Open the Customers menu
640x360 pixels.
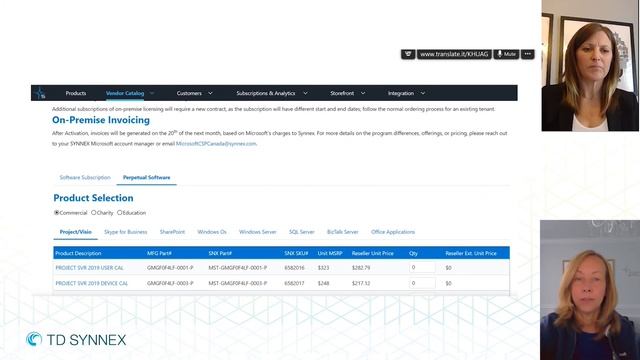click(x=189, y=93)
